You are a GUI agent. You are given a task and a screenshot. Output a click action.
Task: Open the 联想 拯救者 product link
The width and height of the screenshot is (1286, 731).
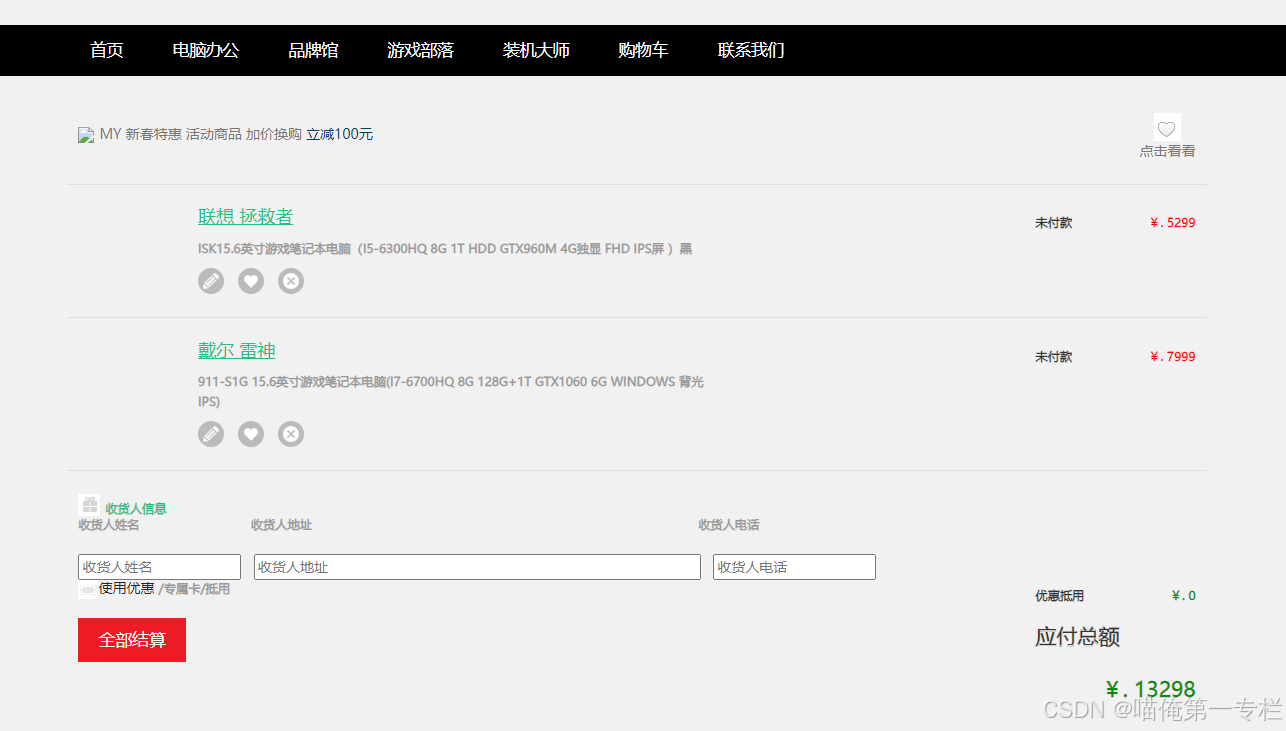tap(245, 217)
